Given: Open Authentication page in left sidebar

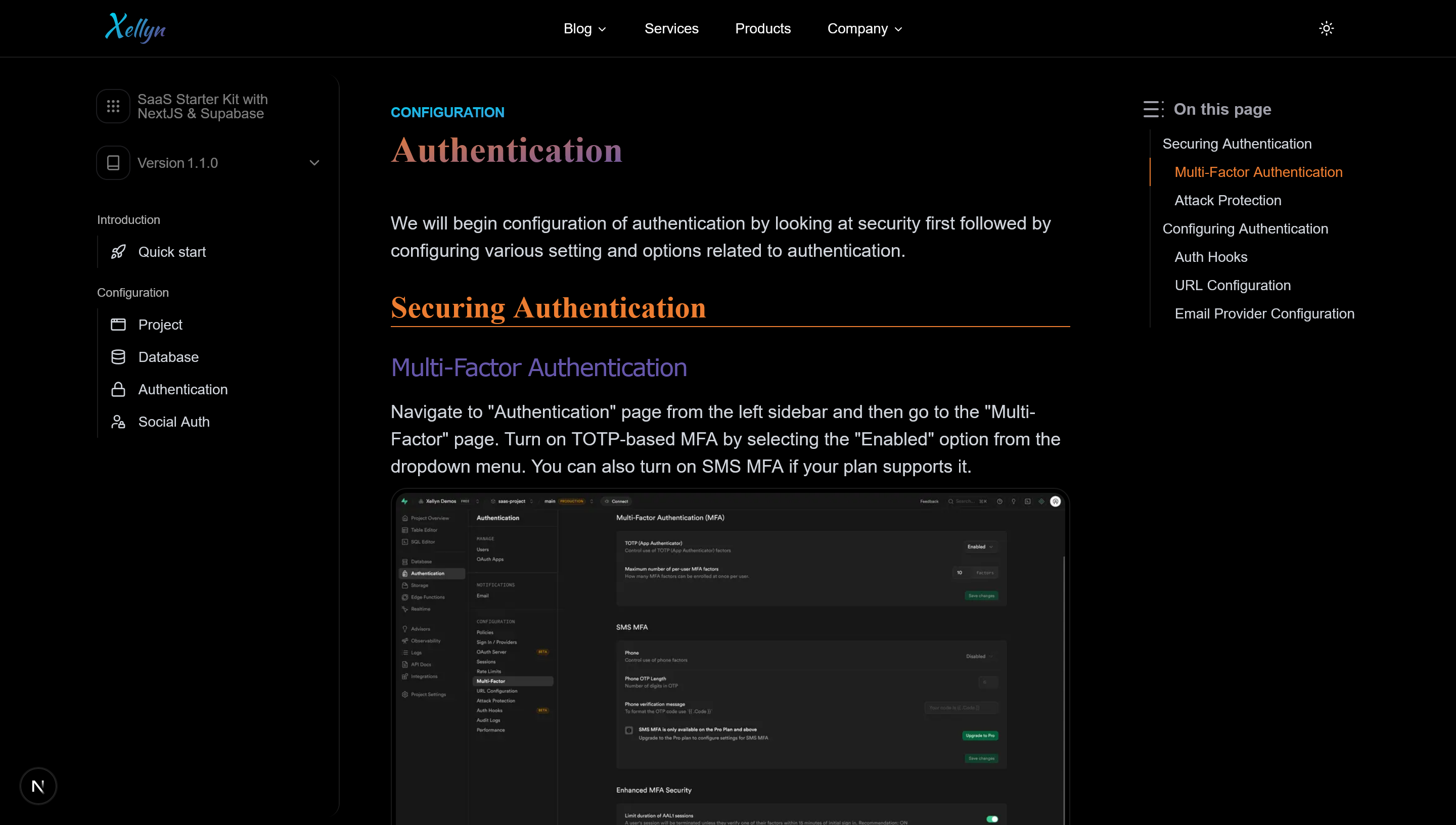Looking at the screenshot, I should point(183,389).
